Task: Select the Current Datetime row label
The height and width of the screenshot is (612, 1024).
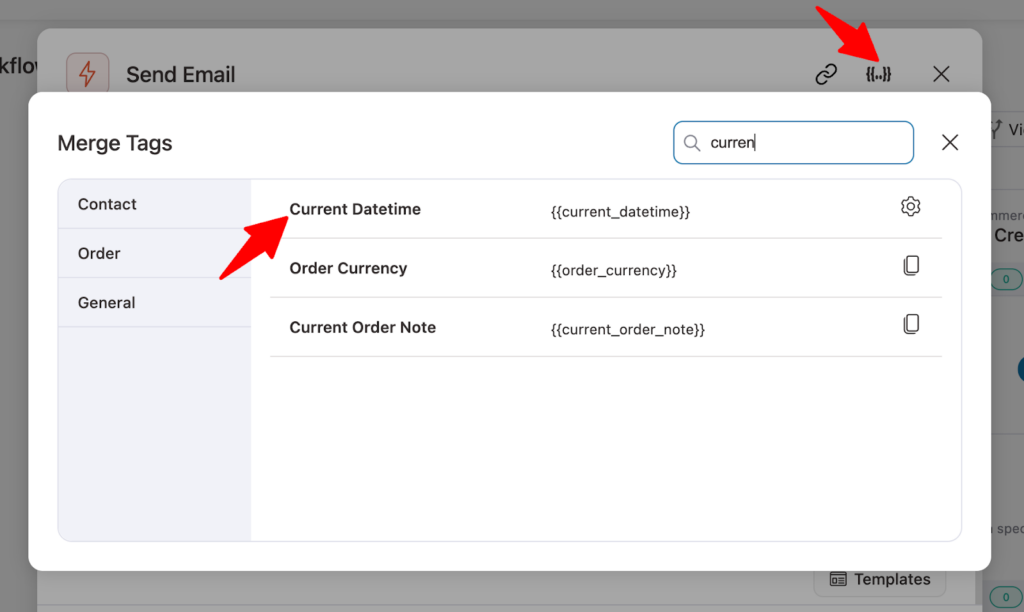Action: pyautogui.click(x=355, y=209)
